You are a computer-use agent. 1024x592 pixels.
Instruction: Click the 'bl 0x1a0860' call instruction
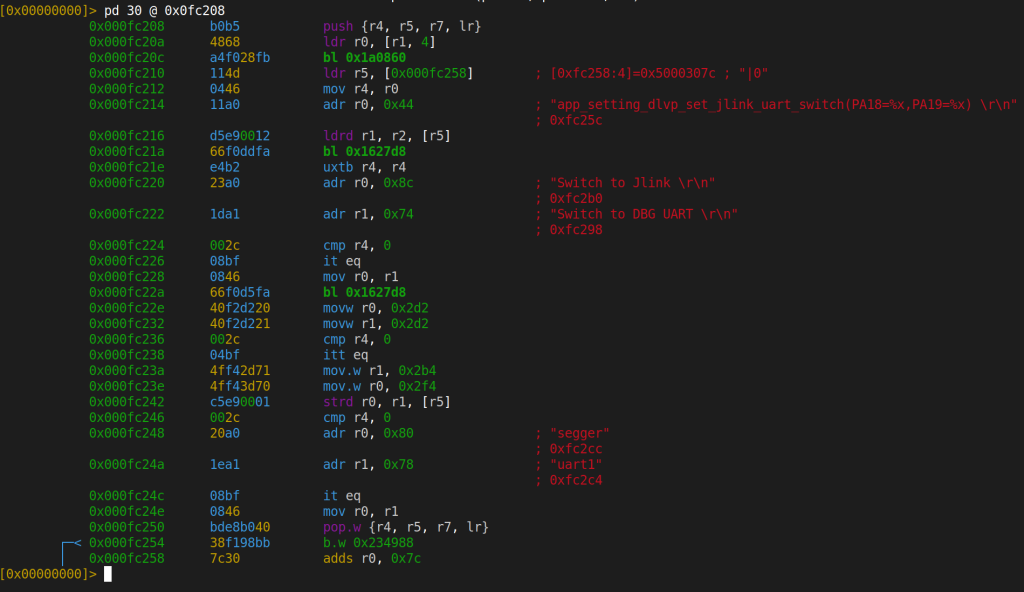click(368, 57)
